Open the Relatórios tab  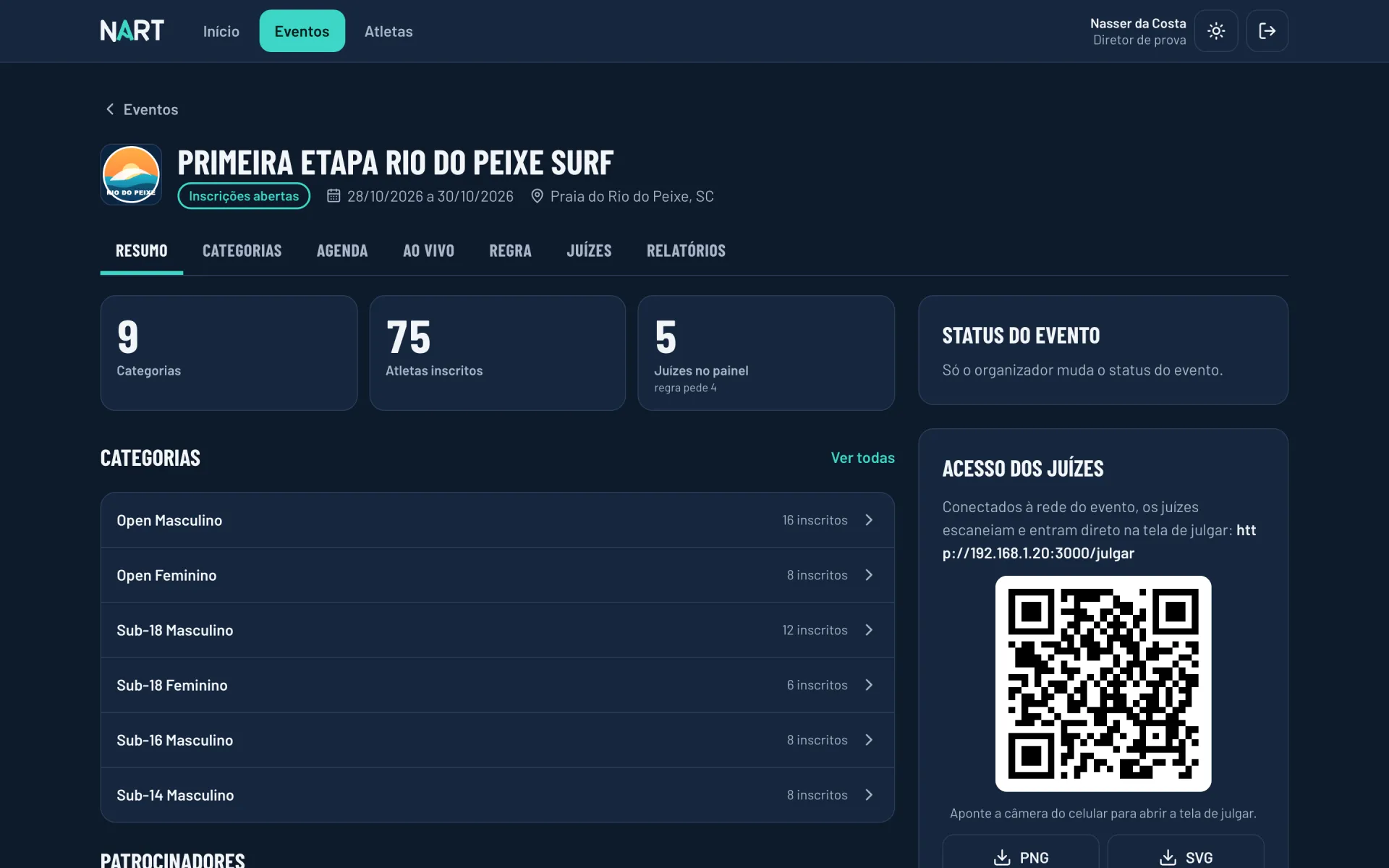point(686,251)
